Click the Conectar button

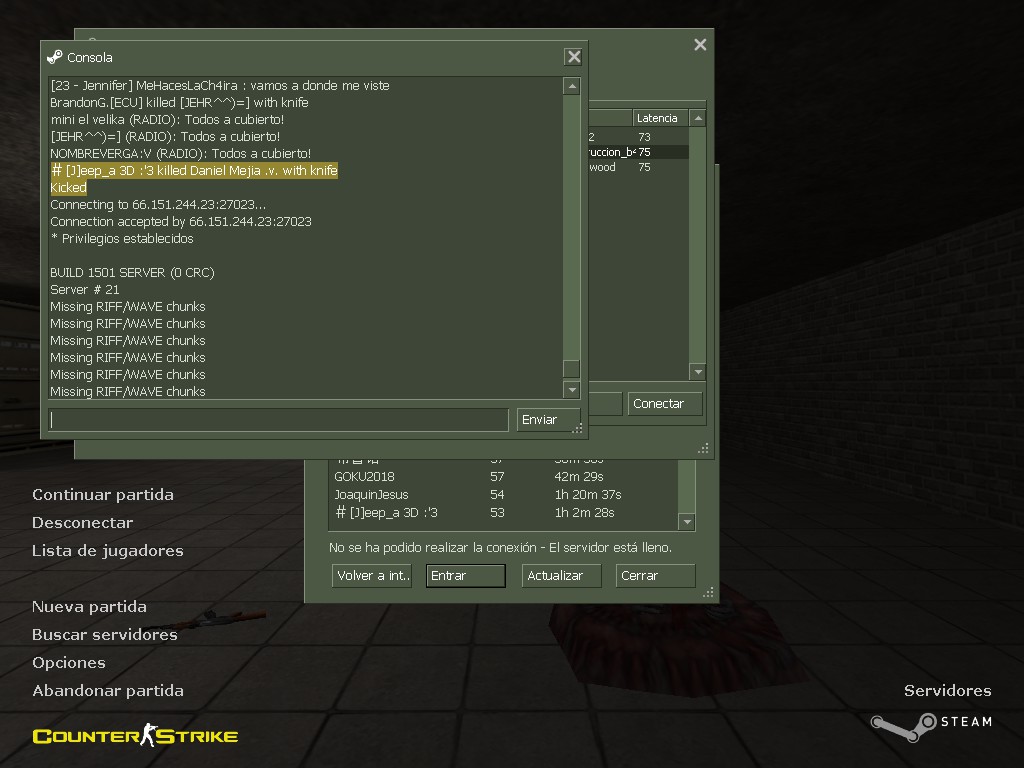665,404
